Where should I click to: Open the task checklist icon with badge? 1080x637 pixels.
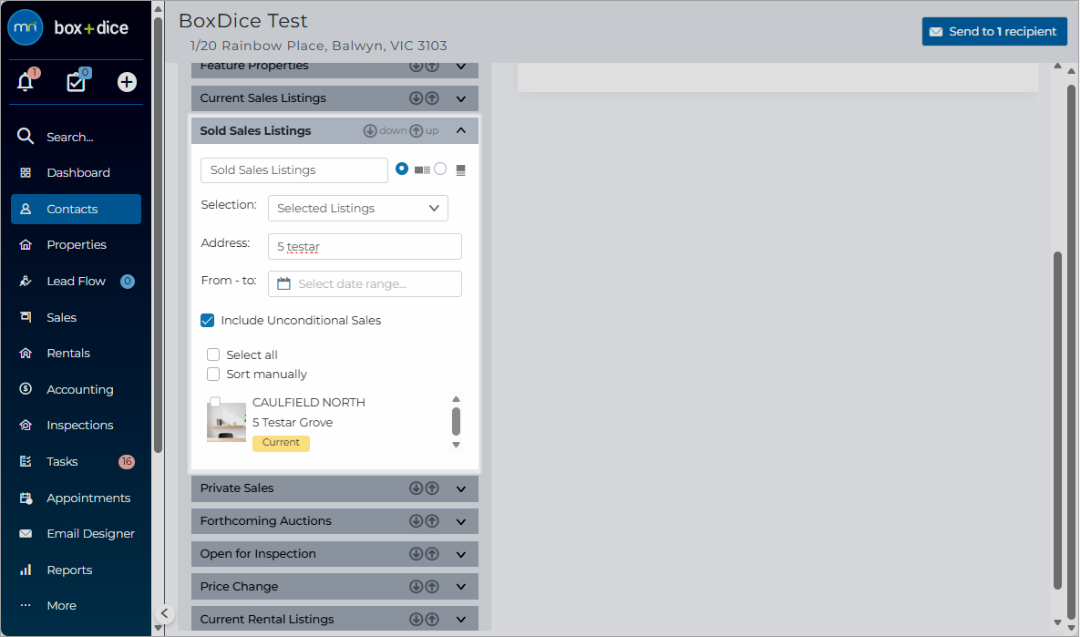pyautogui.click(x=76, y=82)
